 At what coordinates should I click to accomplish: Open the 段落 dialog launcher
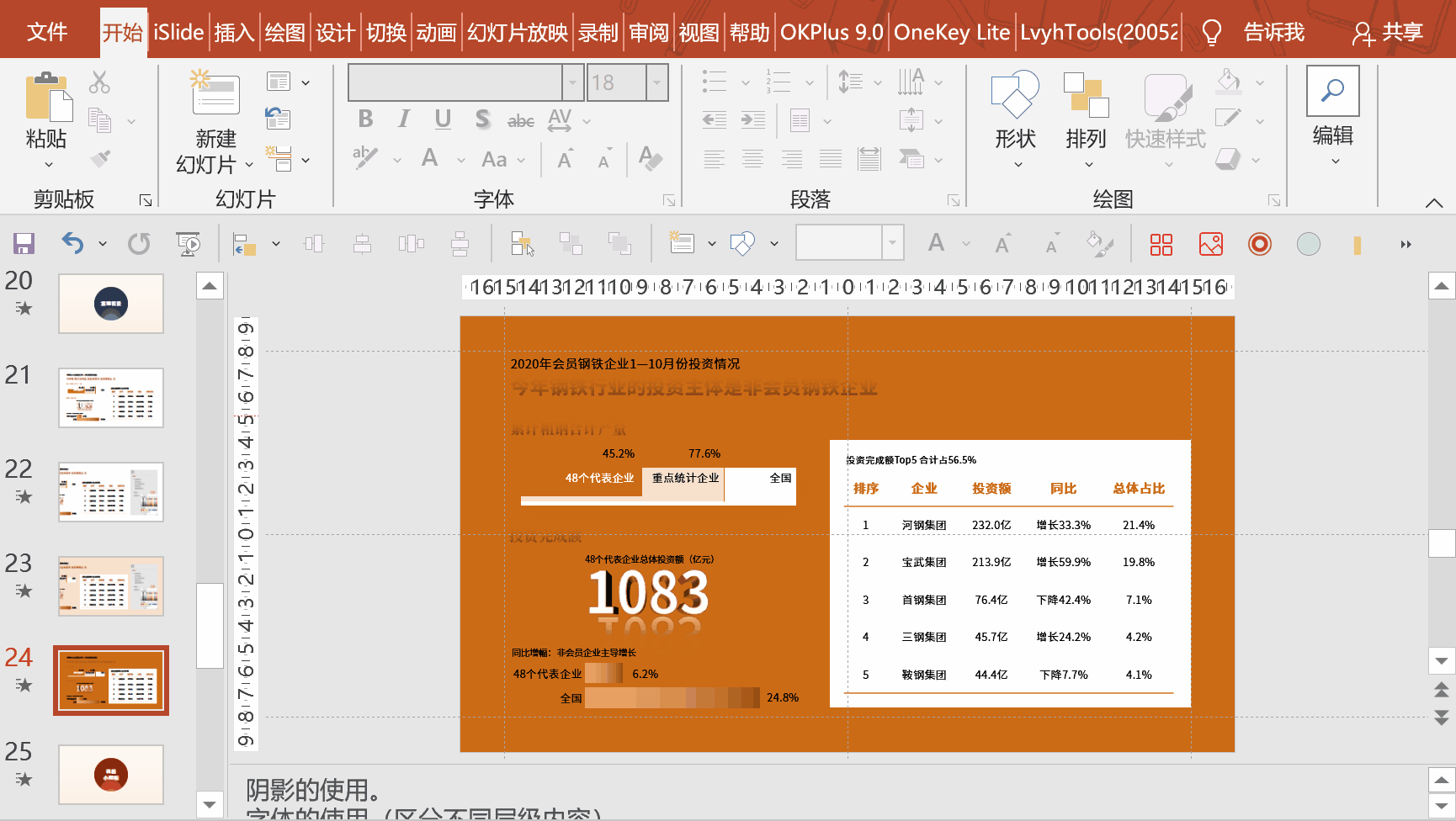[x=954, y=200]
